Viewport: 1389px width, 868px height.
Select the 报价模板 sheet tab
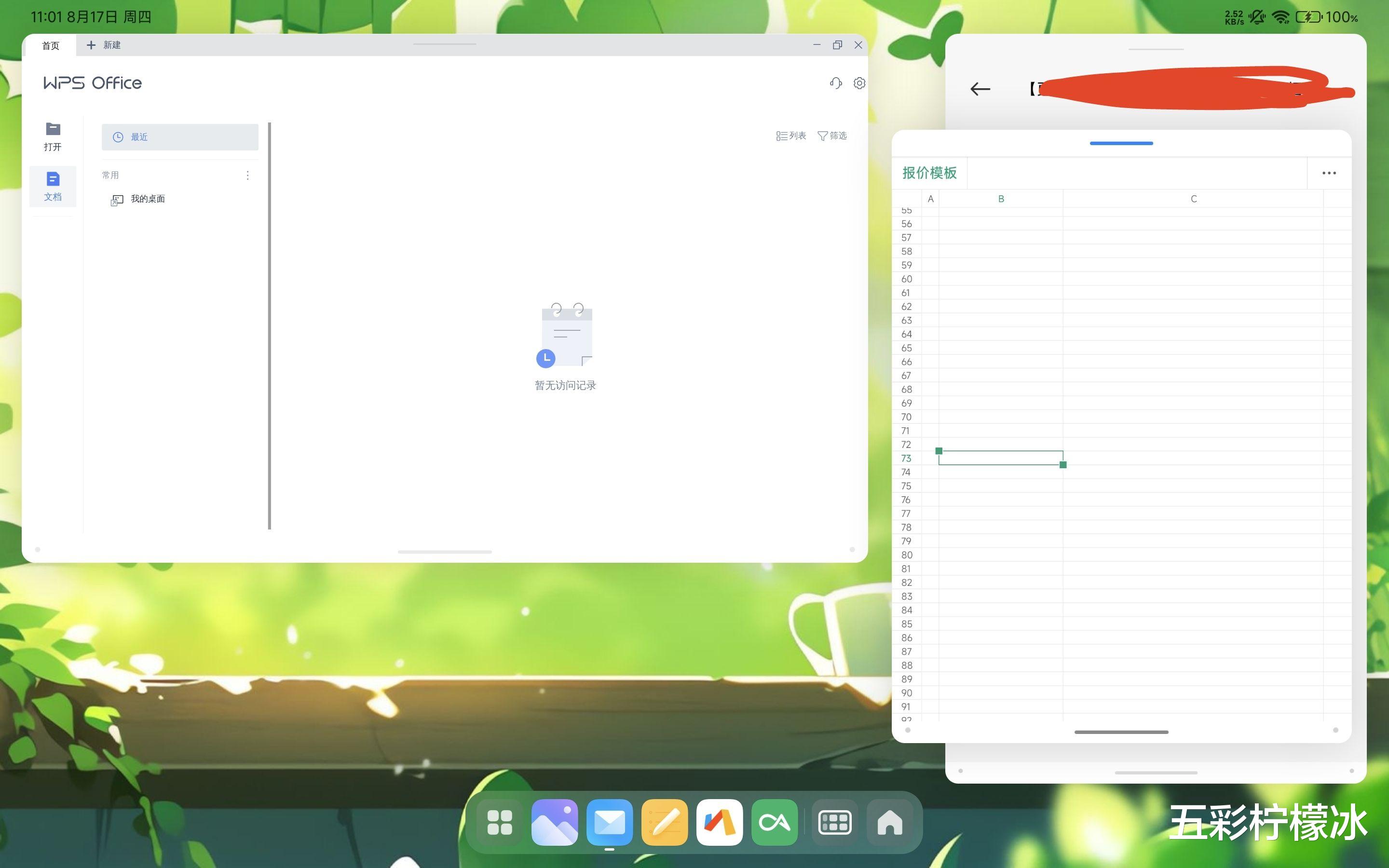(929, 173)
